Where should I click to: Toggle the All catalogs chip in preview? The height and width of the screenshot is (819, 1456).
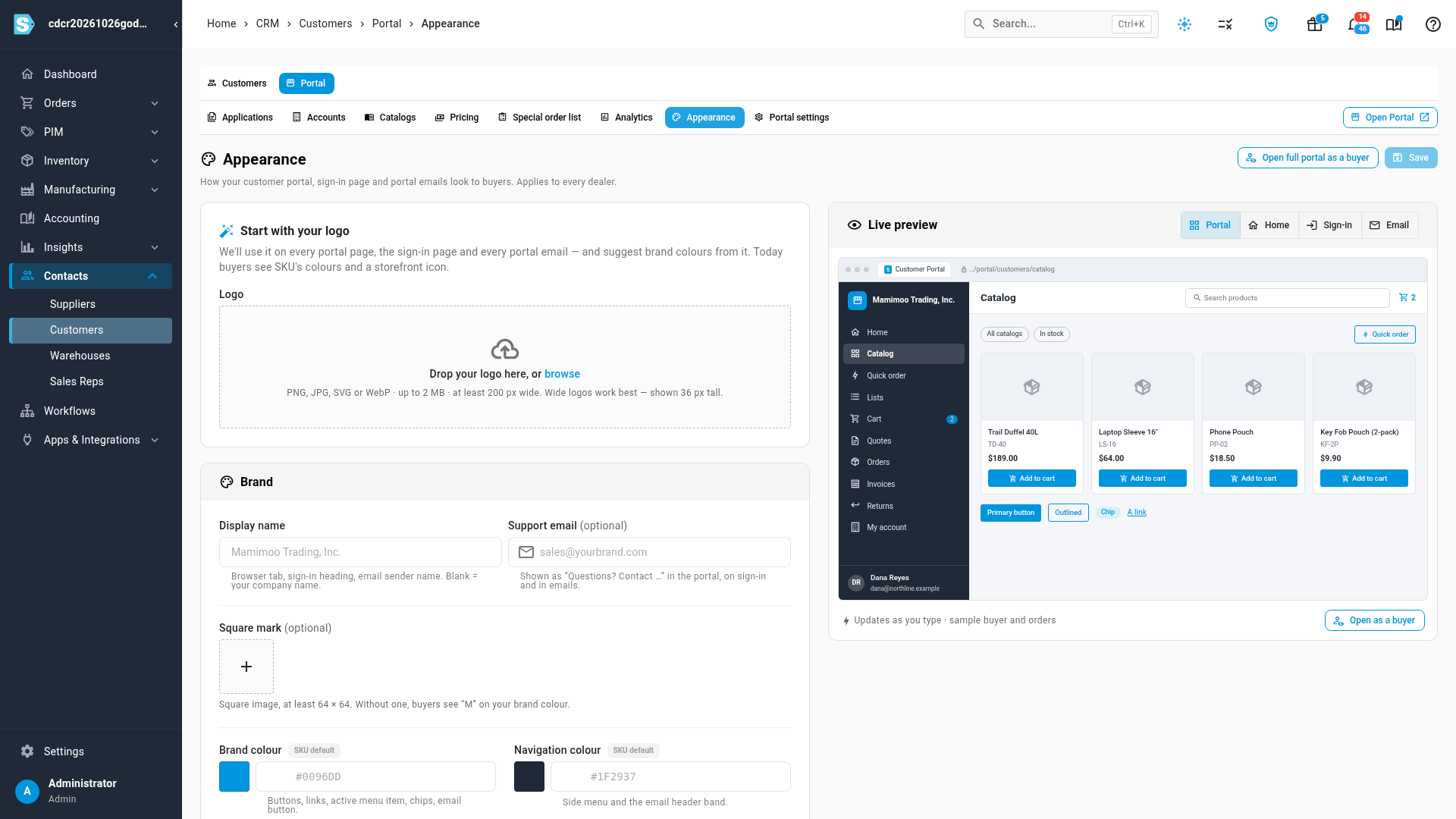click(1005, 334)
